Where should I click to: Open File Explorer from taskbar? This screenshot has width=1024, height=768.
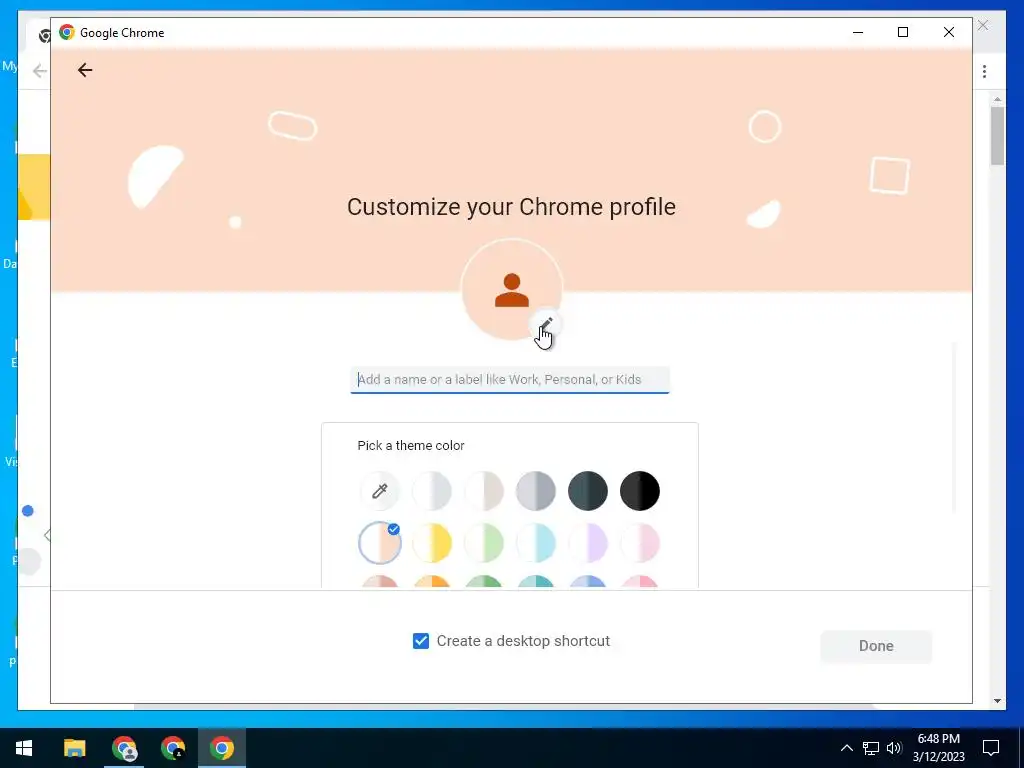click(x=74, y=748)
